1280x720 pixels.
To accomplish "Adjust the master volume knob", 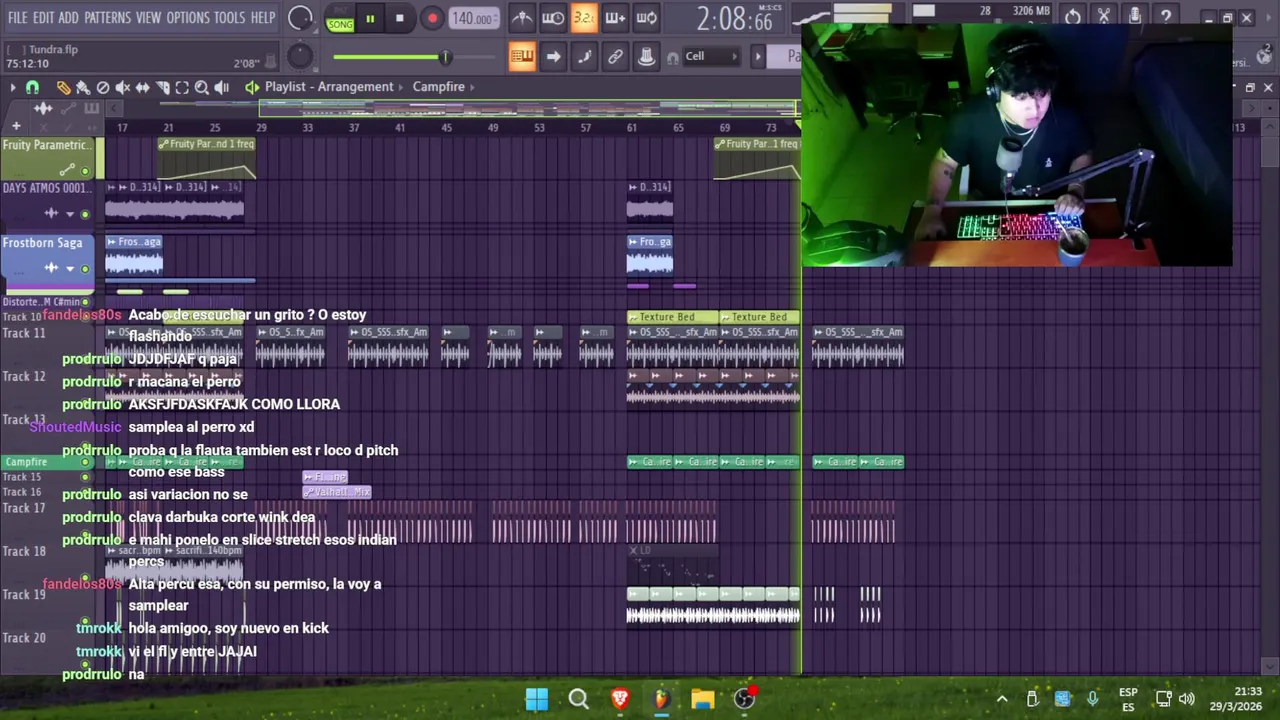I will pyautogui.click(x=299, y=18).
